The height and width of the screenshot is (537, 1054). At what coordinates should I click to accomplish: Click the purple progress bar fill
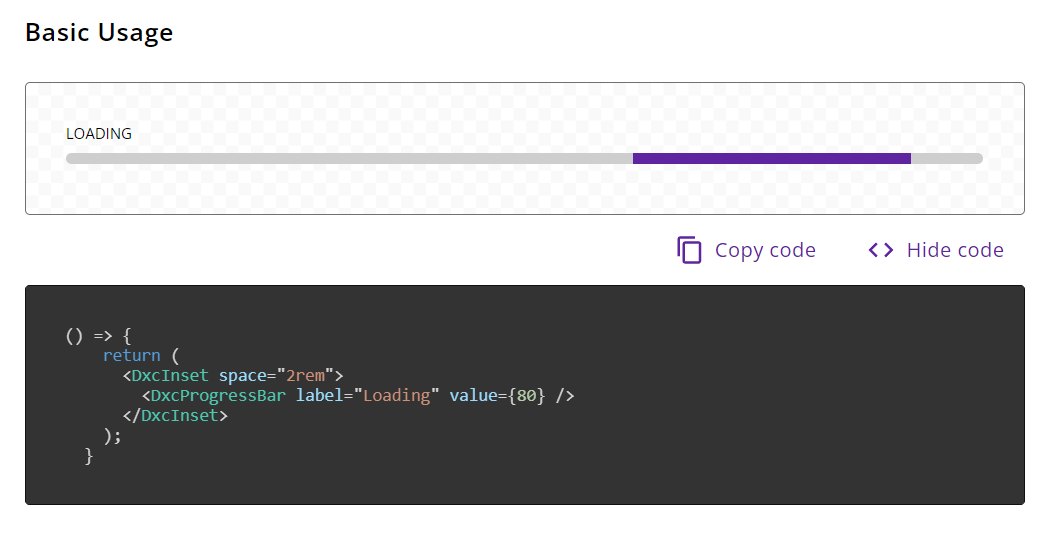[x=772, y=159]
